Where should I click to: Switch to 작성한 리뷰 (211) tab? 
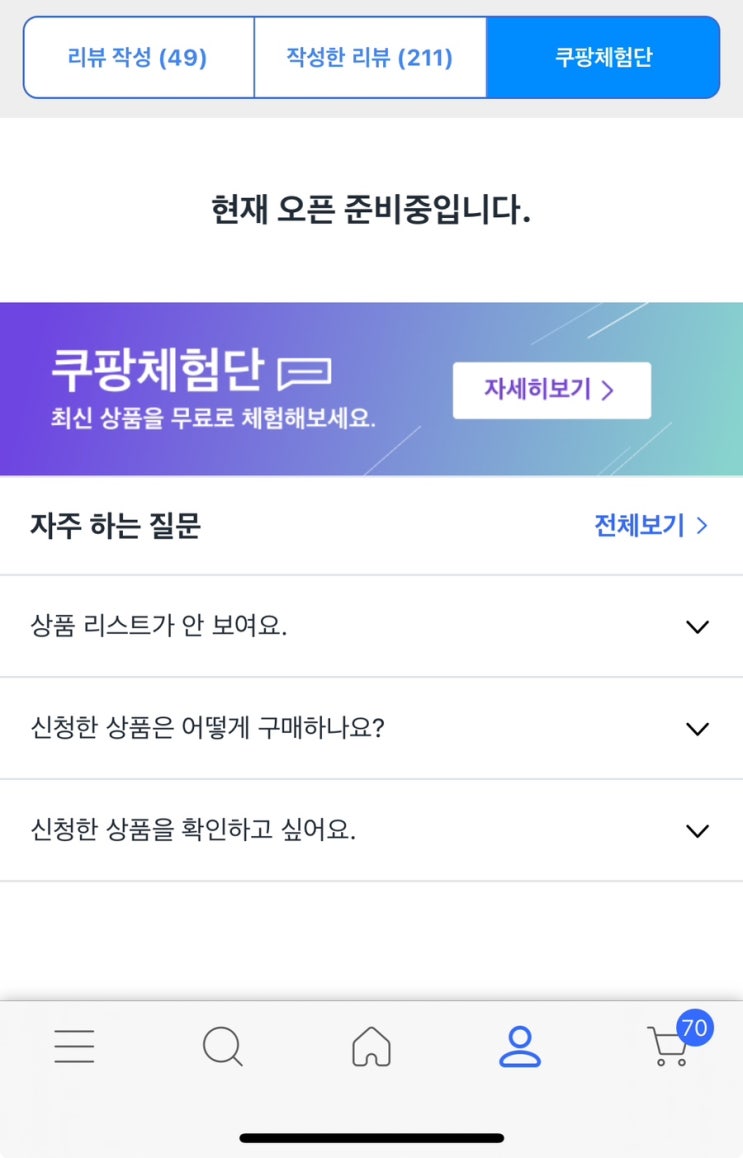point(370,57)
